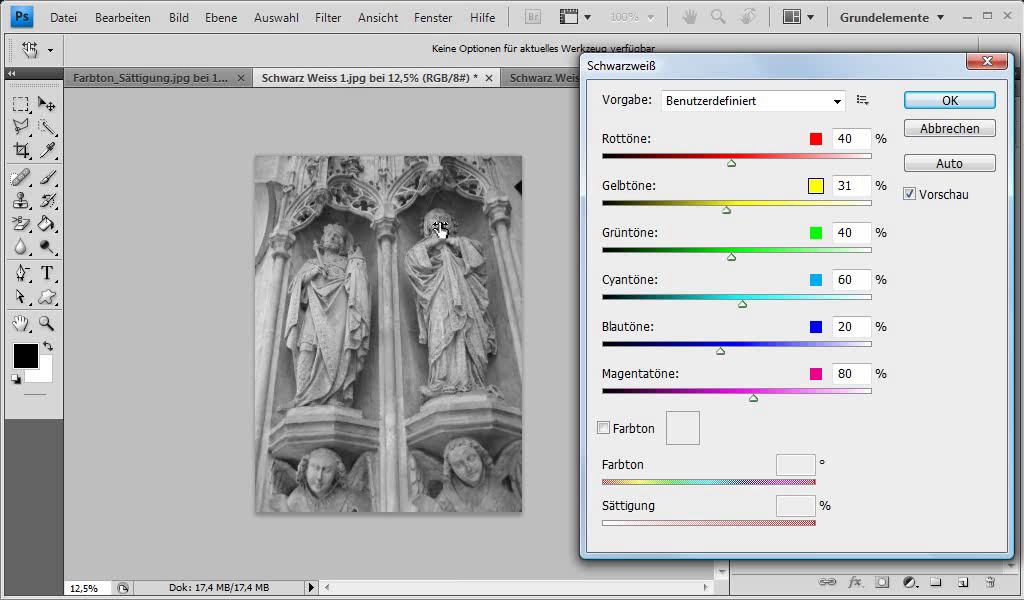Select the Hand tool in the toolbox

click(x=21, y=323)
